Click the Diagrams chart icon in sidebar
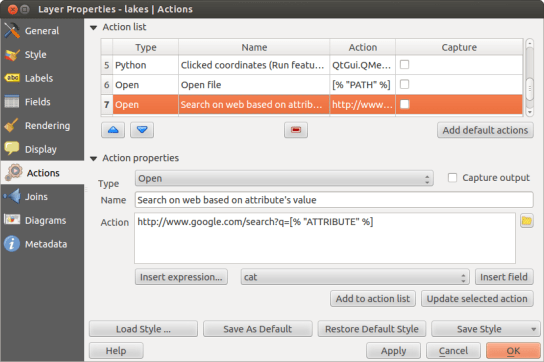544x362 pixels. click(x=12, y=220)
